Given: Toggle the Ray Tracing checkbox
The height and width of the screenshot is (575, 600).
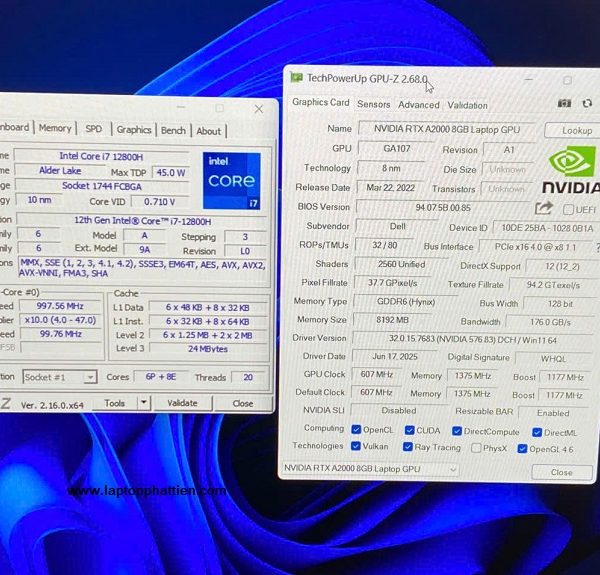Looking at the screenshot, I should coord(407,448).
